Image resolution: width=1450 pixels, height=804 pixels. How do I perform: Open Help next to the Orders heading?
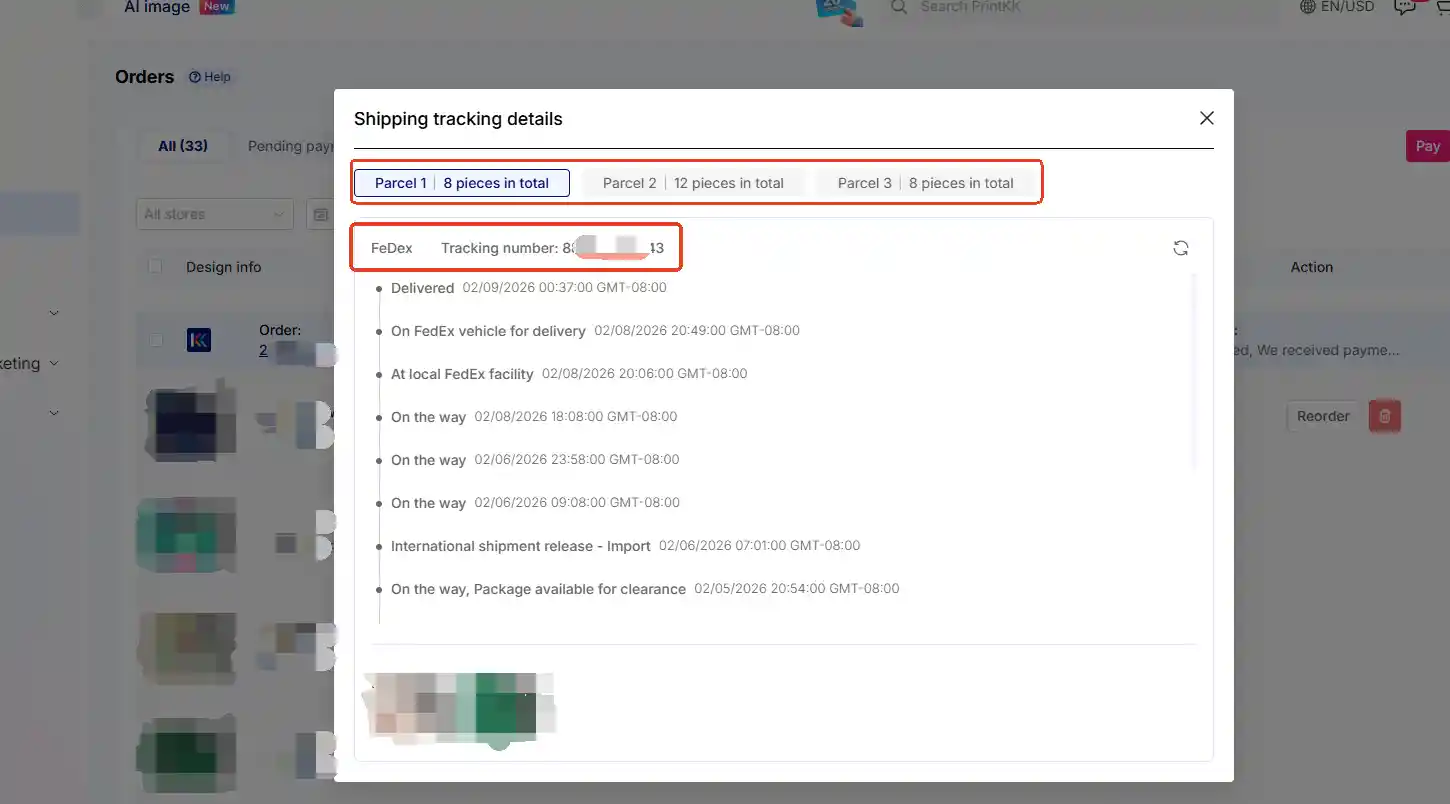pos(210,76)
